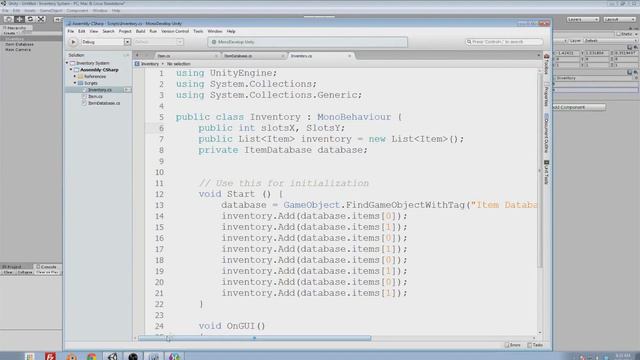Open the Search menu in MonoDevelop

click(x=108, y=31)
